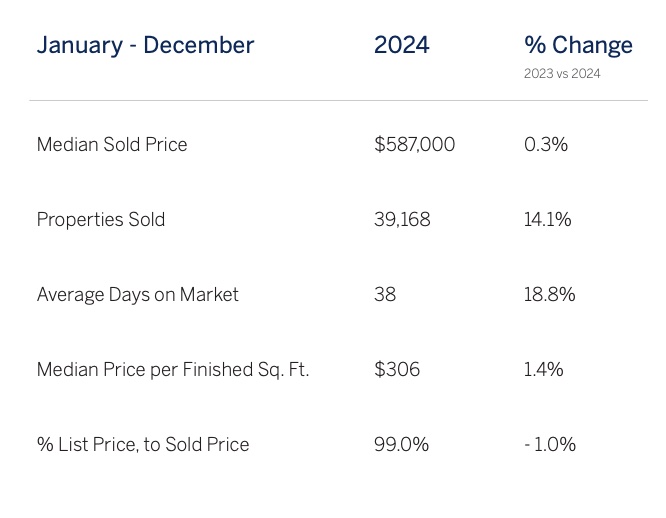This screenshot has width=666, height=518.
Task: Click the horizontal divider line below the header
Action: tap(338, 101)
